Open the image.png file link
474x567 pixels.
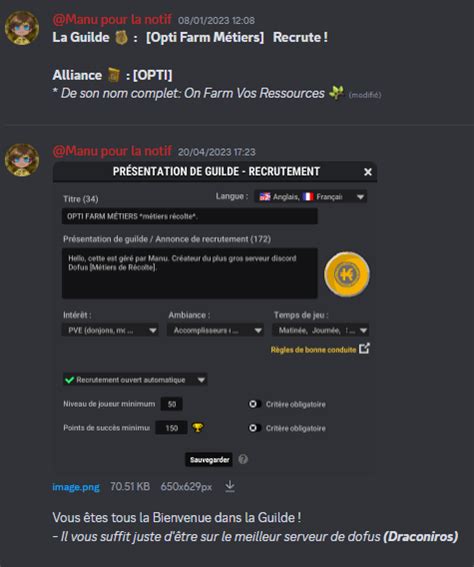(x=76, y=487)
